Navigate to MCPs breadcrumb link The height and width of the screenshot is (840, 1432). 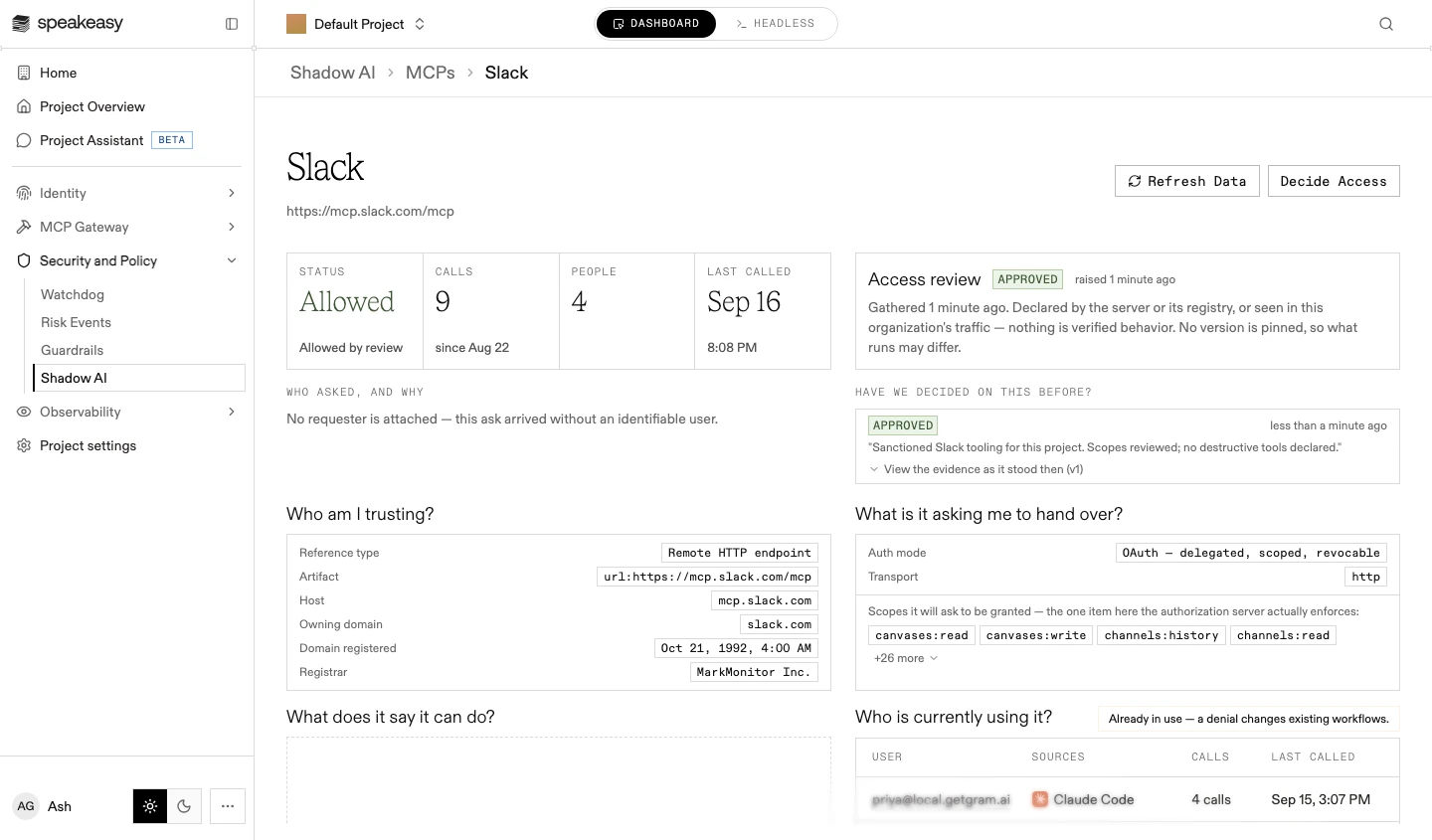pos(430,73)
